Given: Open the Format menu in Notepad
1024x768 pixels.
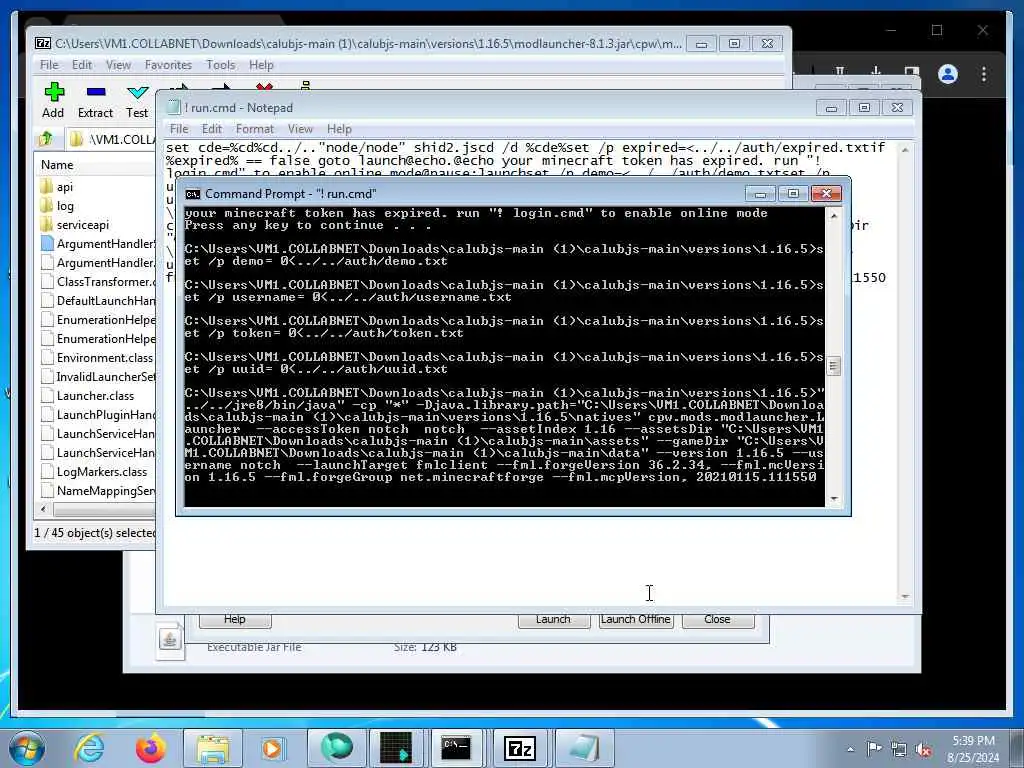Looking at the screenshot, I should (255, 129).
